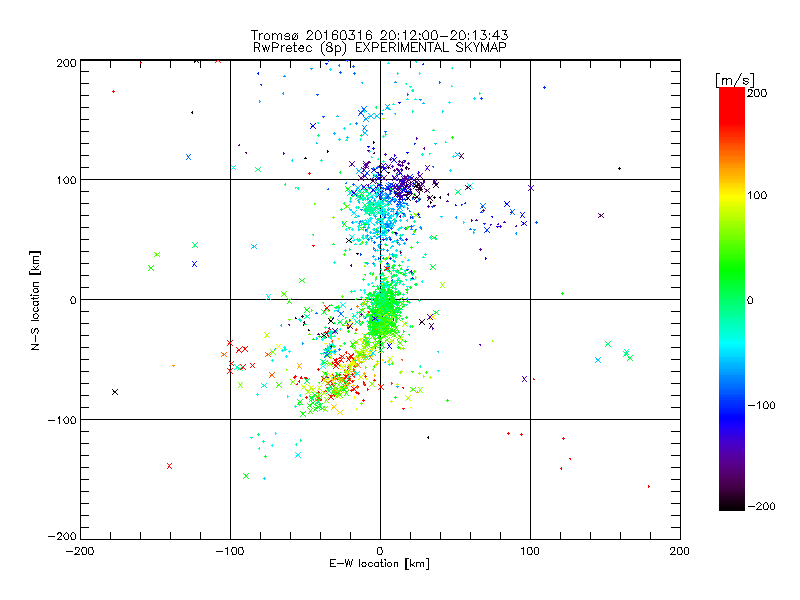The width and height of the screenshot is (800, 600).
Task: Click the "N-S location [km]" axis label
Action: tap(35, 300)
